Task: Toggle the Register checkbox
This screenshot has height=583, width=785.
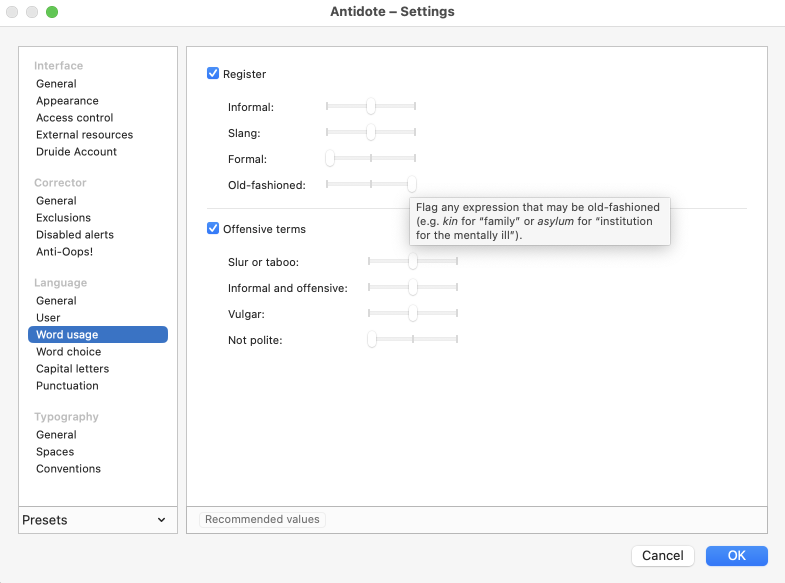Action: click(213, 74)
